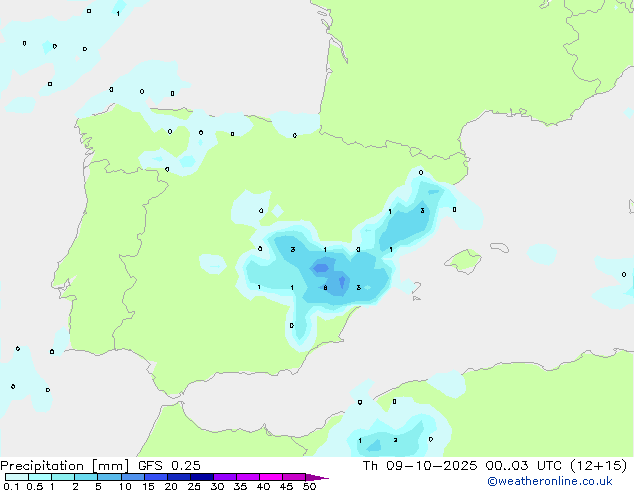Pick the 1–2 mm legend swatch
This screenshot has width=634, height=490.
(x=63, y=477)
